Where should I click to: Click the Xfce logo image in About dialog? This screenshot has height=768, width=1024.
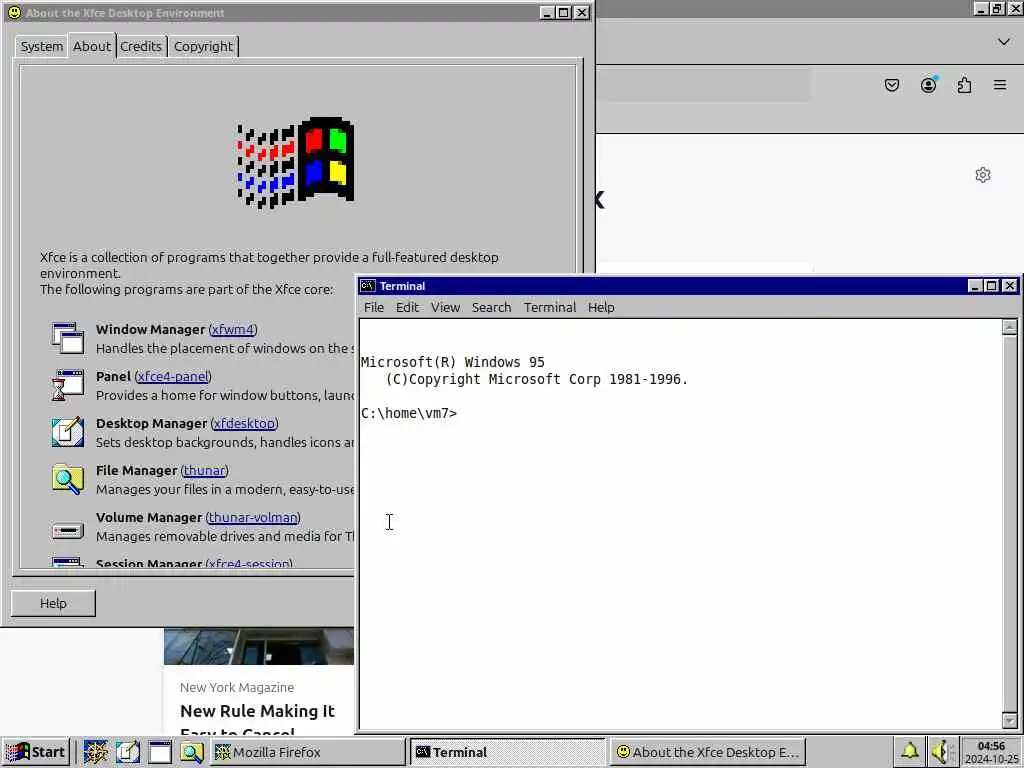point(296,162)
